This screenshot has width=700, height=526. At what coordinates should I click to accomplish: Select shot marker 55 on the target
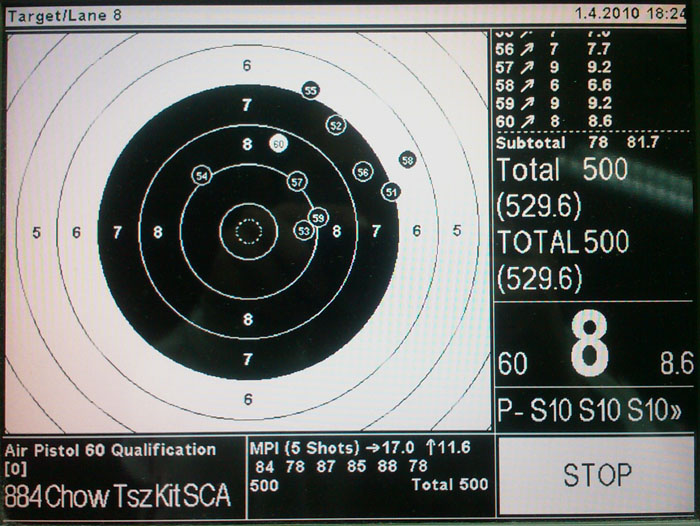310,91
